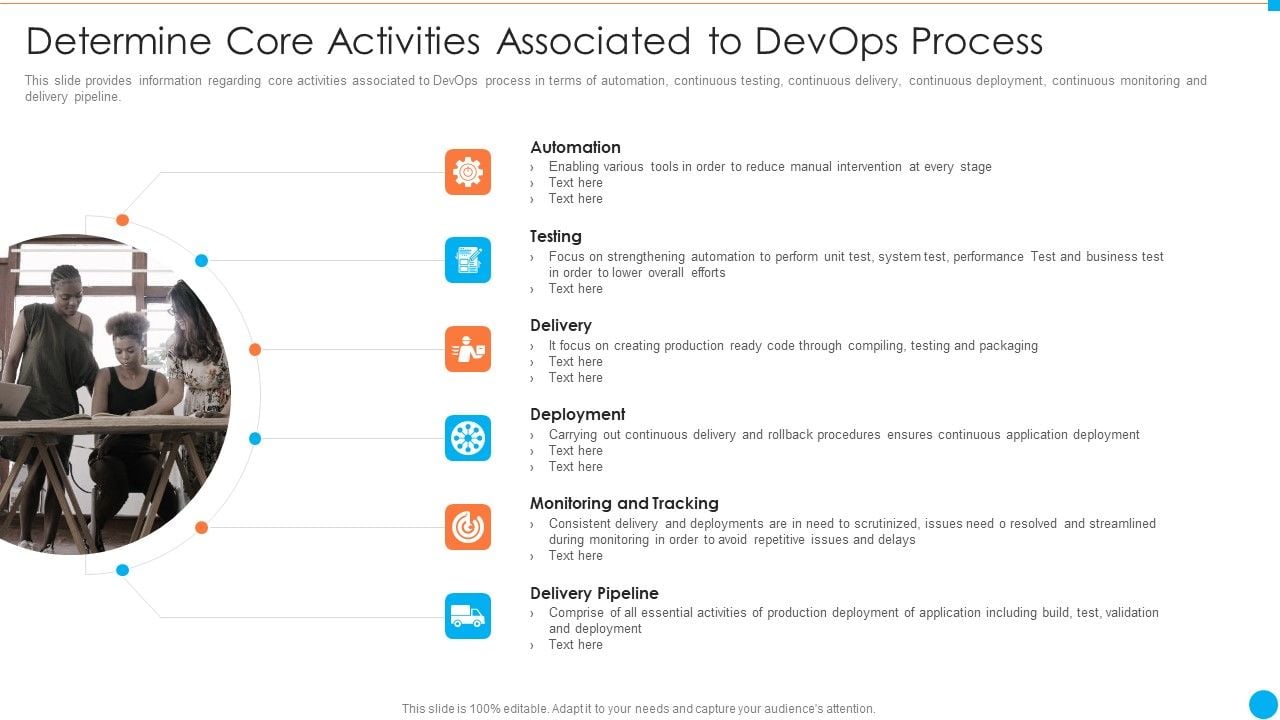Click the blue circle in the bottom-right corner

tap(1264, 704)
